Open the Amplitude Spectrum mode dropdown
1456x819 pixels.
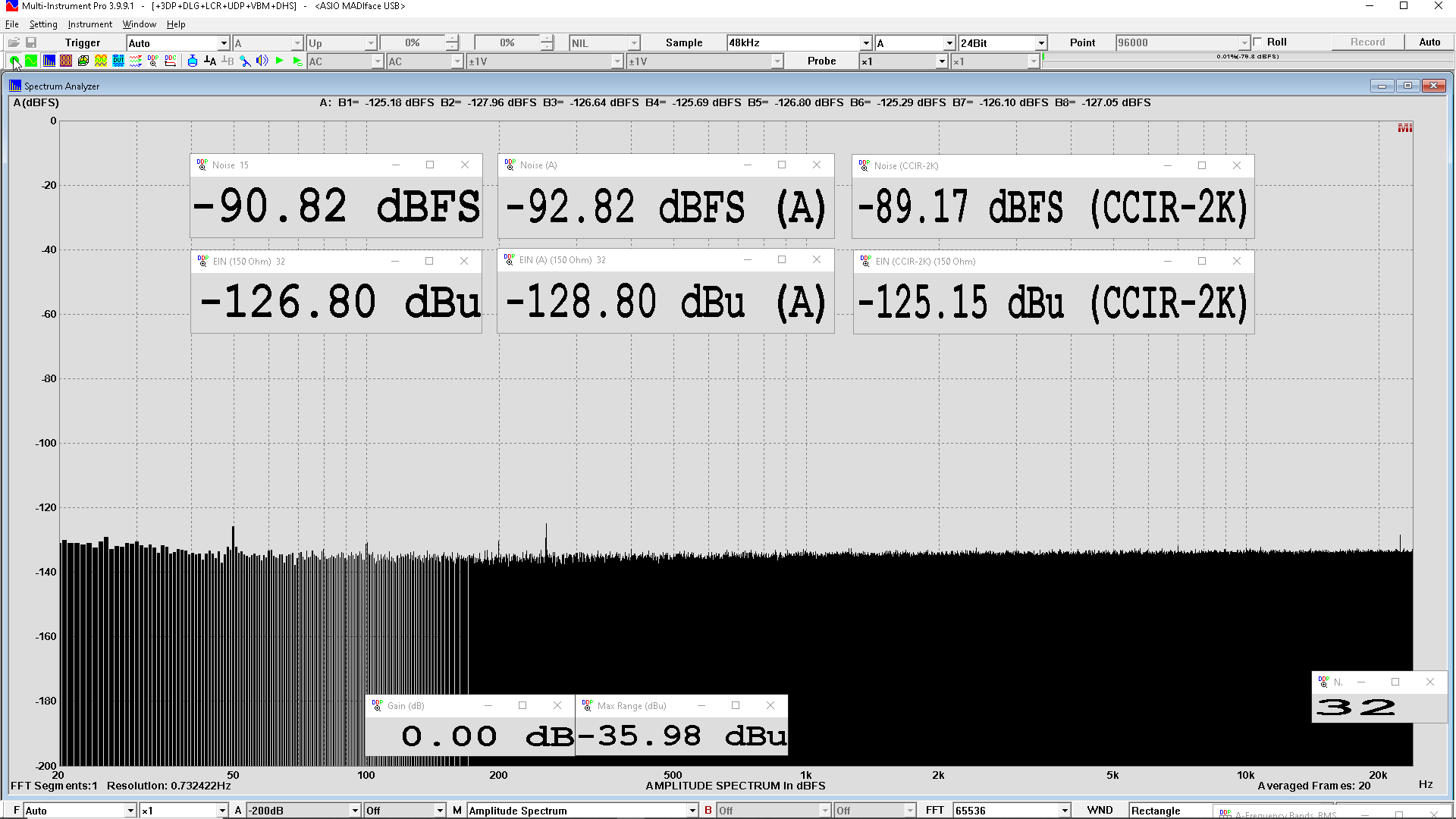(x=692, y=811)
